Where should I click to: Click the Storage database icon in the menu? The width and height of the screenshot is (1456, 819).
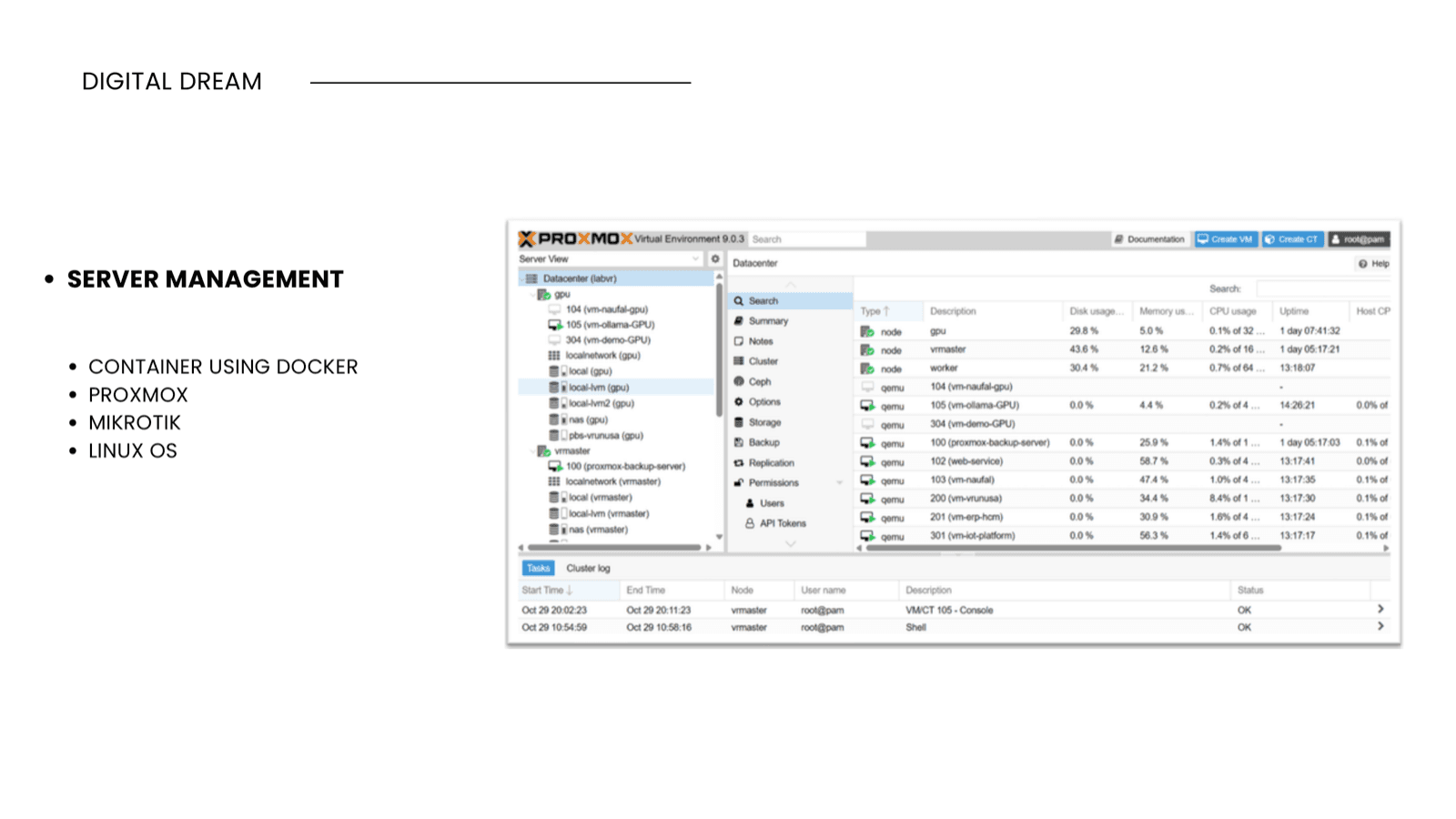[739, 422]
